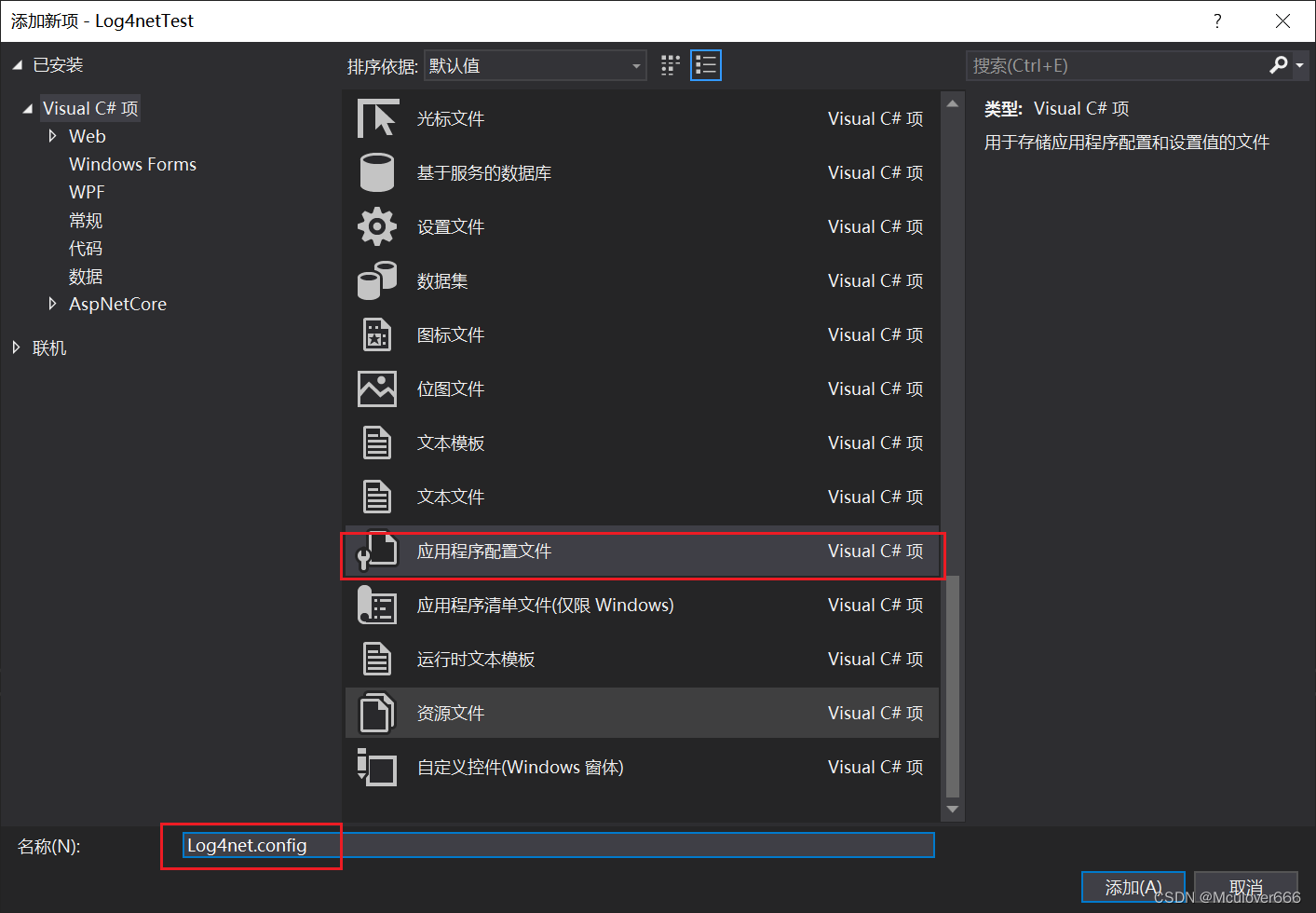Select the Windows Forms category
1316x913 pixels.
132,164
